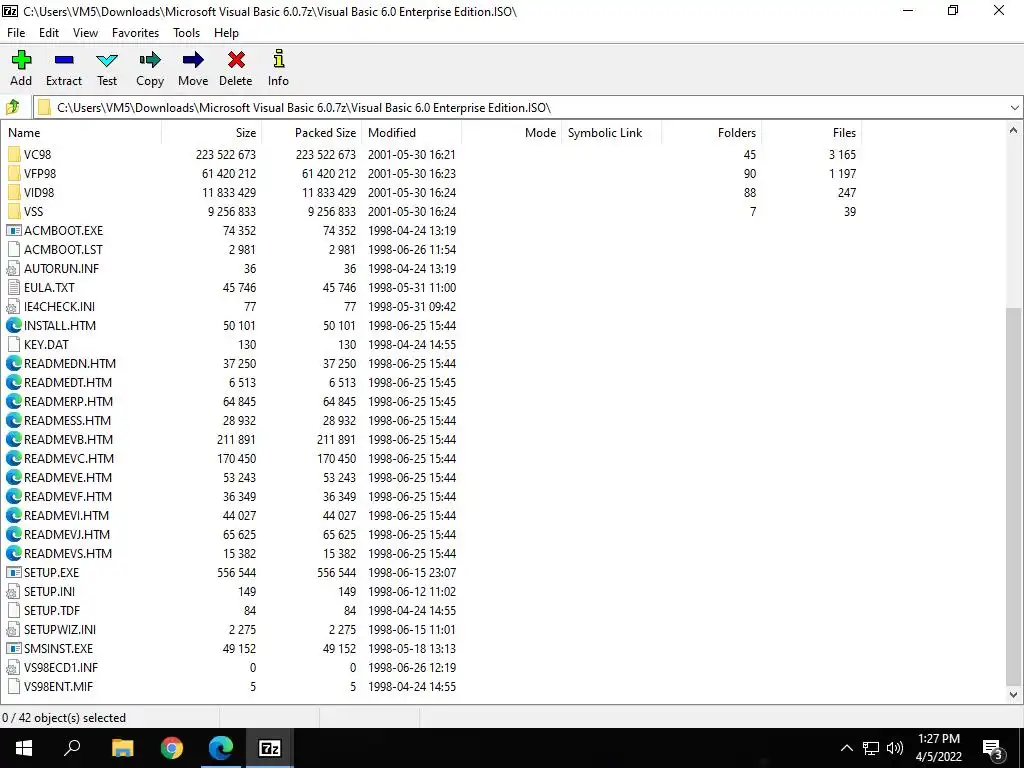Click the READMEVB.HTM Edge icon
1024x768 pixels.
pos(14,440)
